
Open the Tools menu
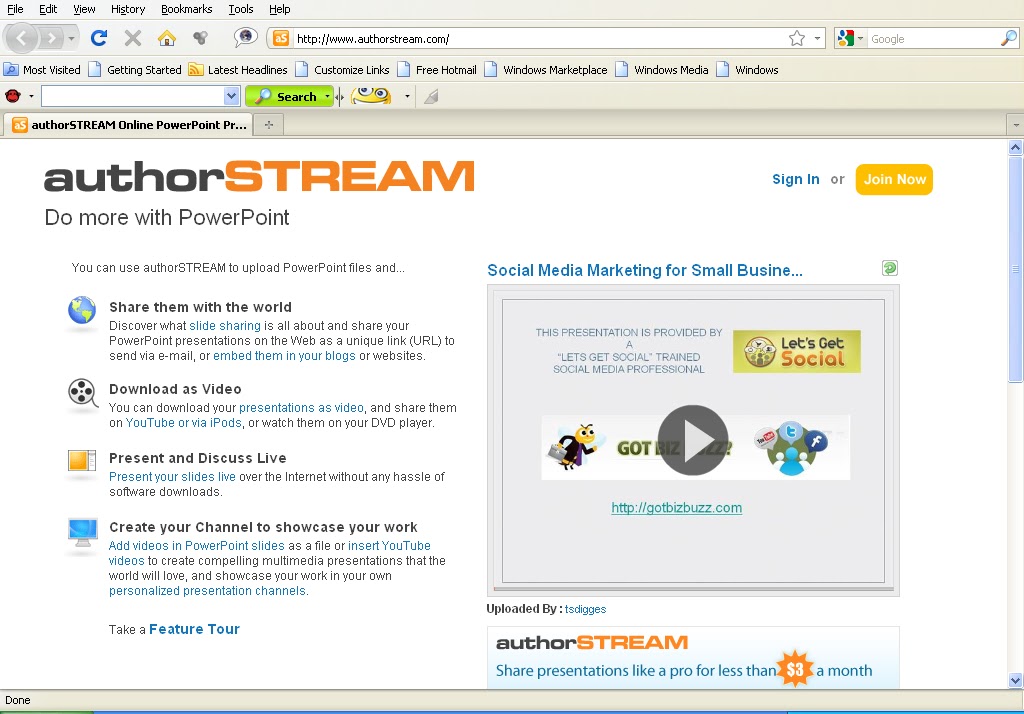pos(241,9)
